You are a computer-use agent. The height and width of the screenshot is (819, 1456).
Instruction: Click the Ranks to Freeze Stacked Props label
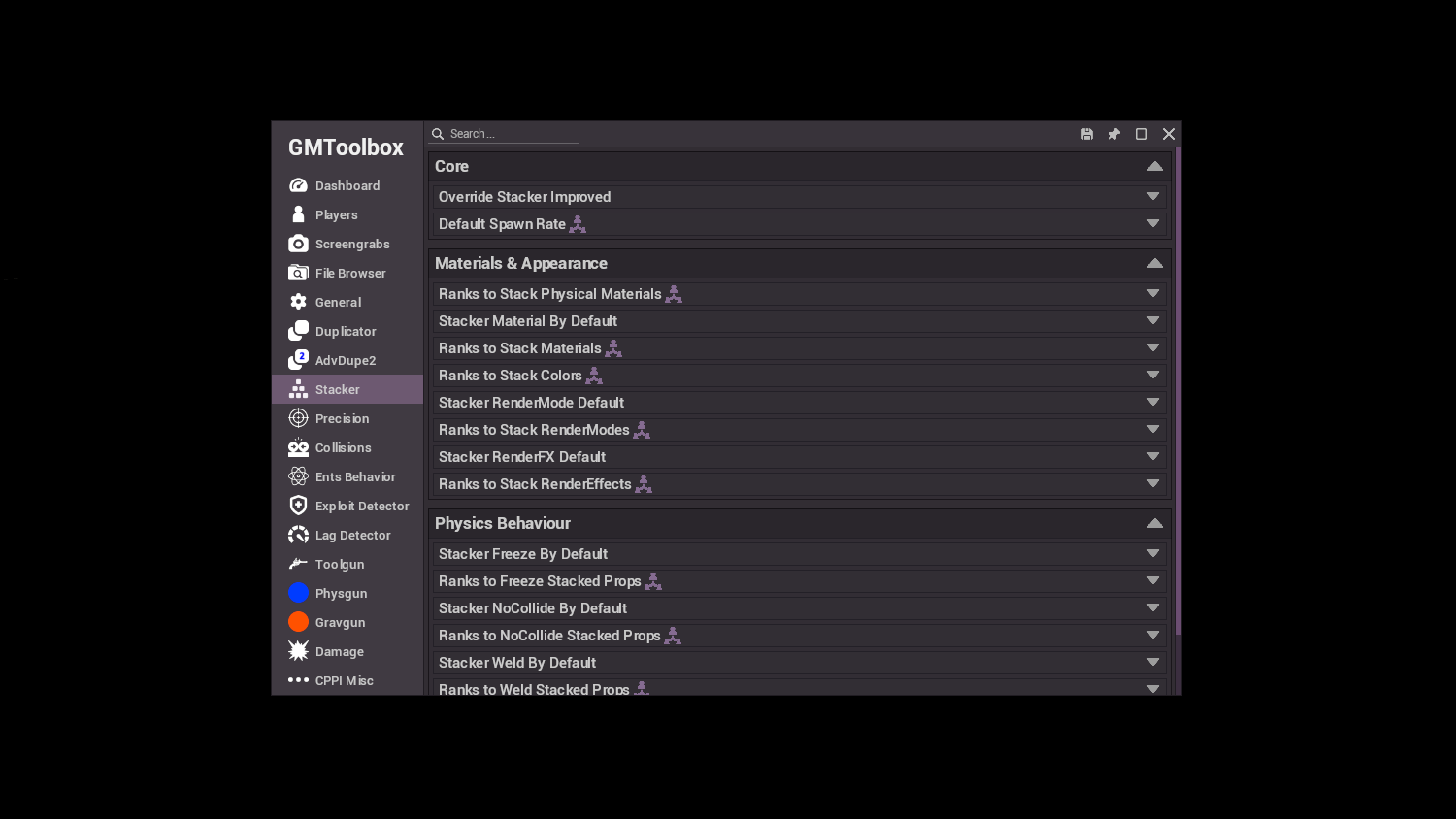pos(540,581)
